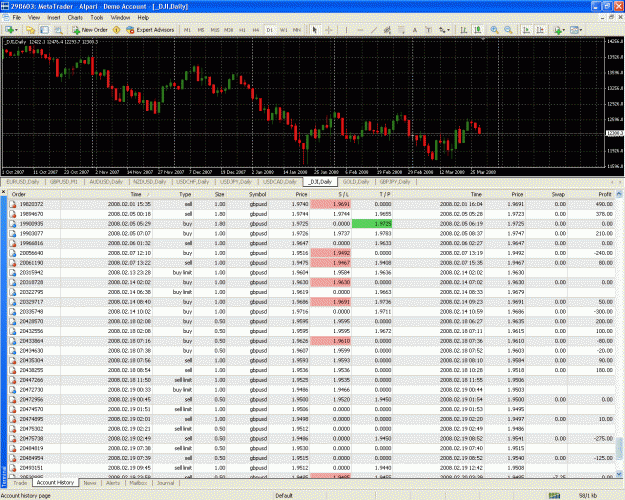Select the W1 timeframe
Image resolution: width=625 pixels, height=500 pixels.
(283, 30)
